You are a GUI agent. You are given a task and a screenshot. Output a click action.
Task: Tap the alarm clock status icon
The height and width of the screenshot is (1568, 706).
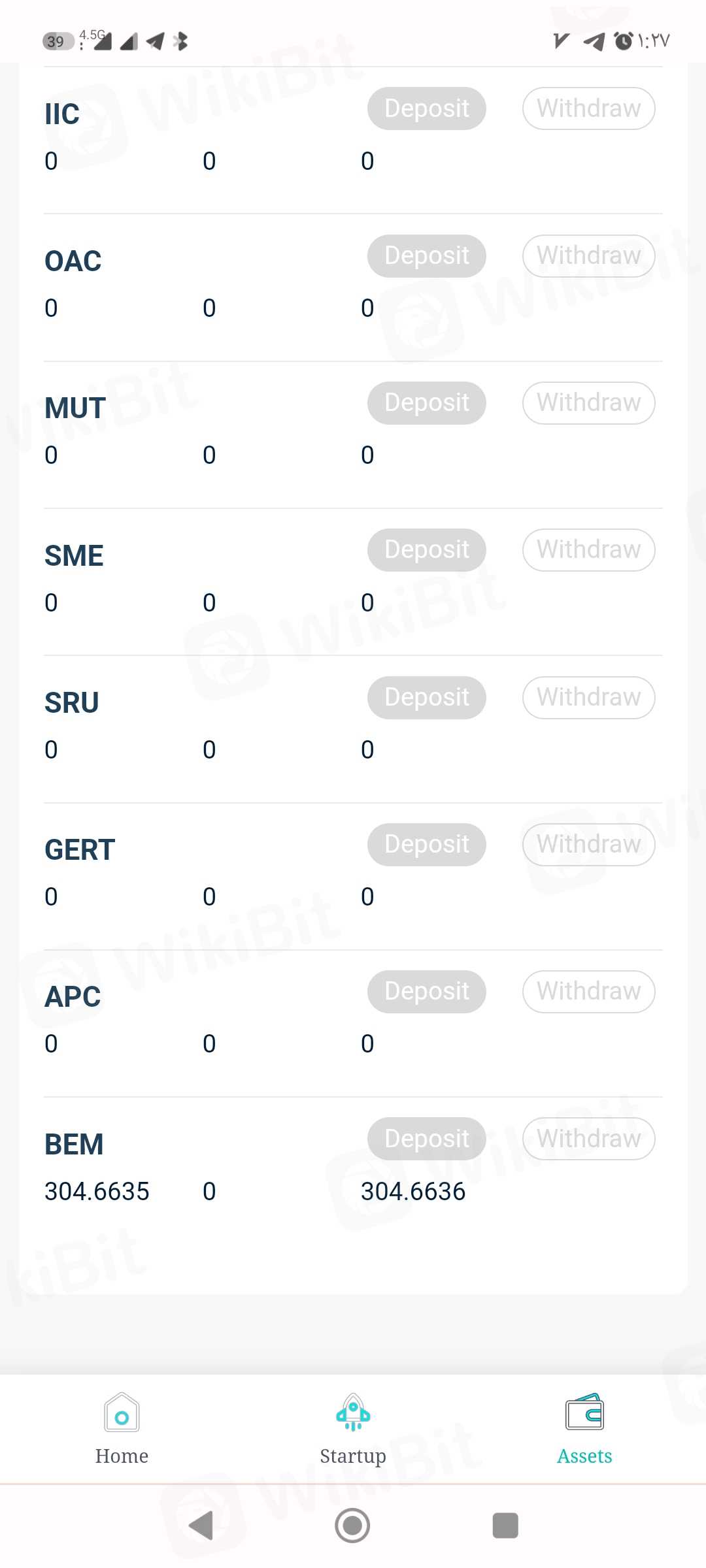pyautogui.click(x=624, y=41)
